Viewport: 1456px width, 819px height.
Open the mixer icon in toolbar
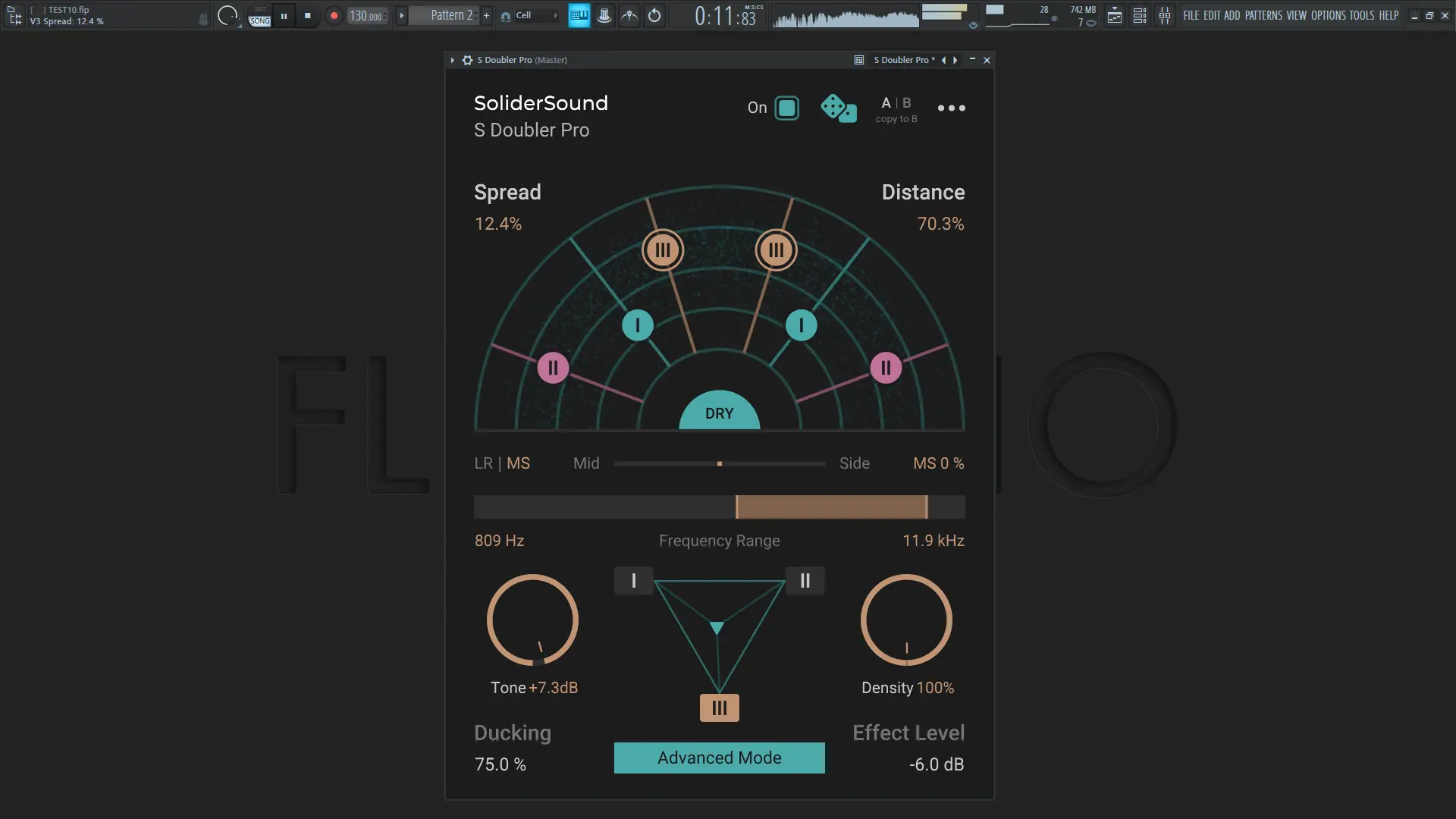(1165, 15)
